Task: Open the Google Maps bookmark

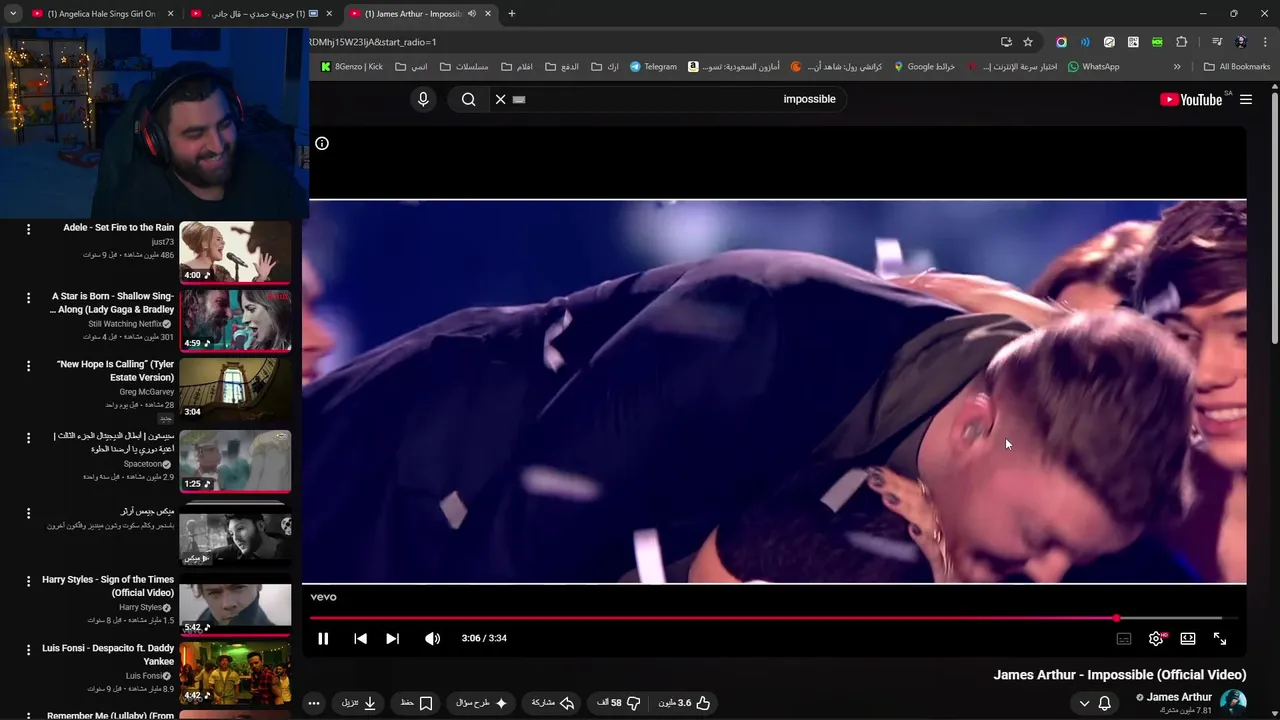Action: point(924,67)
